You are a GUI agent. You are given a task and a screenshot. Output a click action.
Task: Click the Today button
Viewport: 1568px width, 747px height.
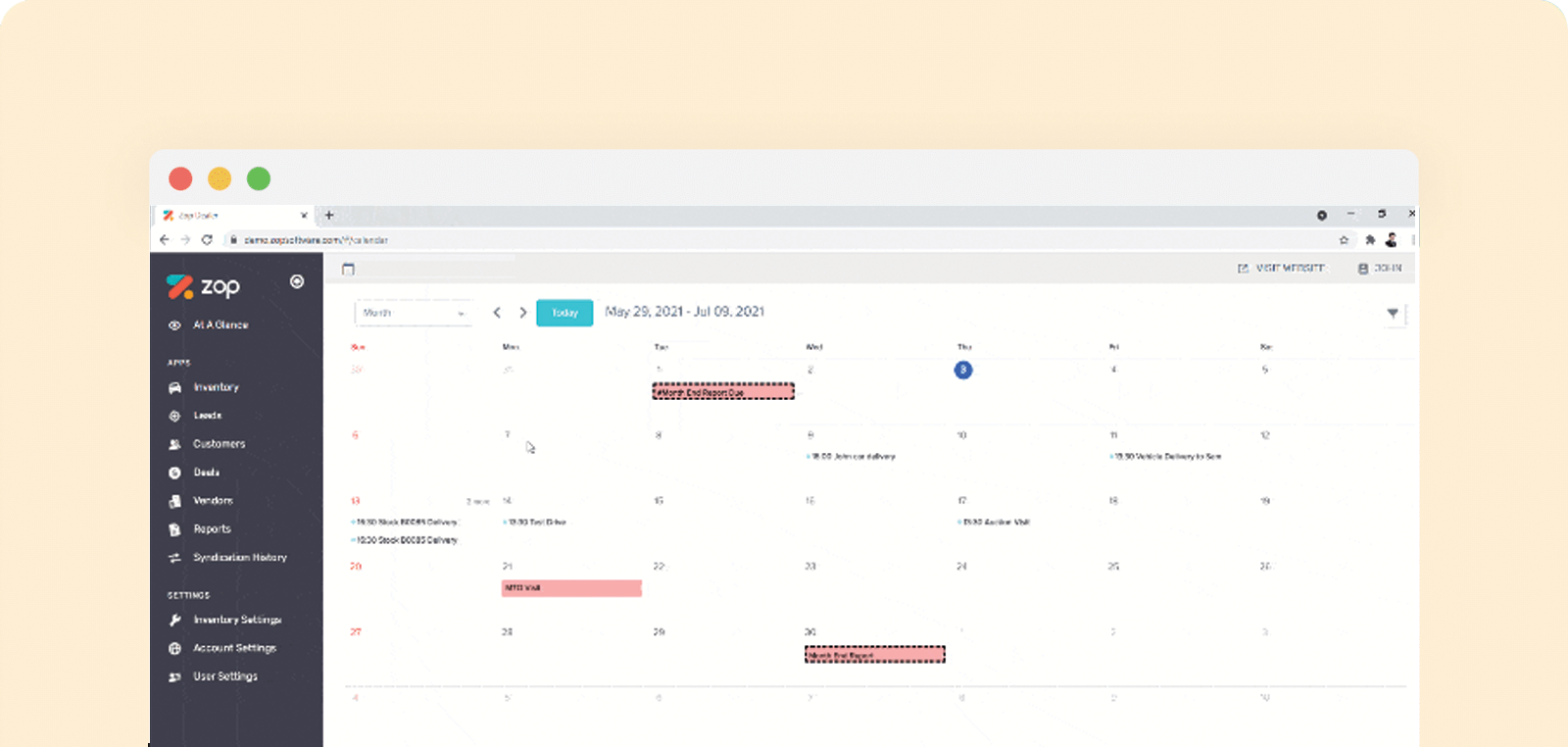coord(564,313)
